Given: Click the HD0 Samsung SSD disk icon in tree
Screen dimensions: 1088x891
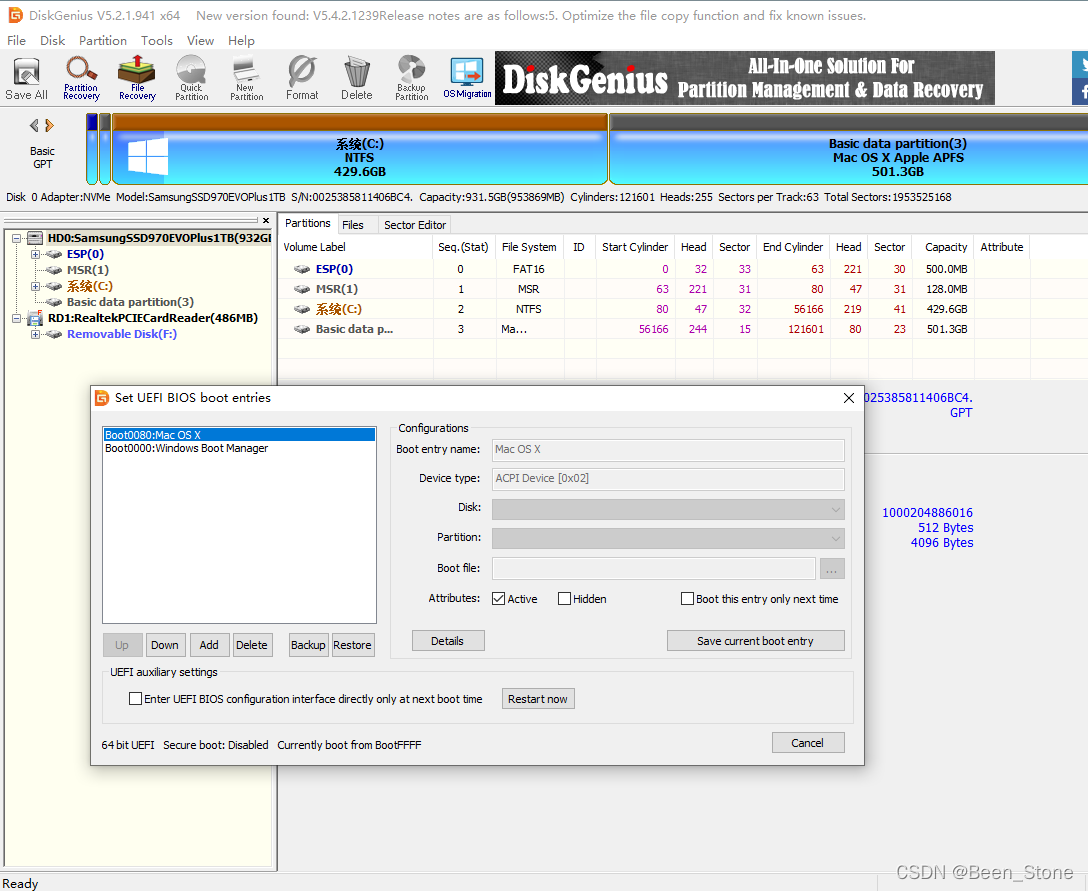Looking at the screenshot, I should point(35,238).
